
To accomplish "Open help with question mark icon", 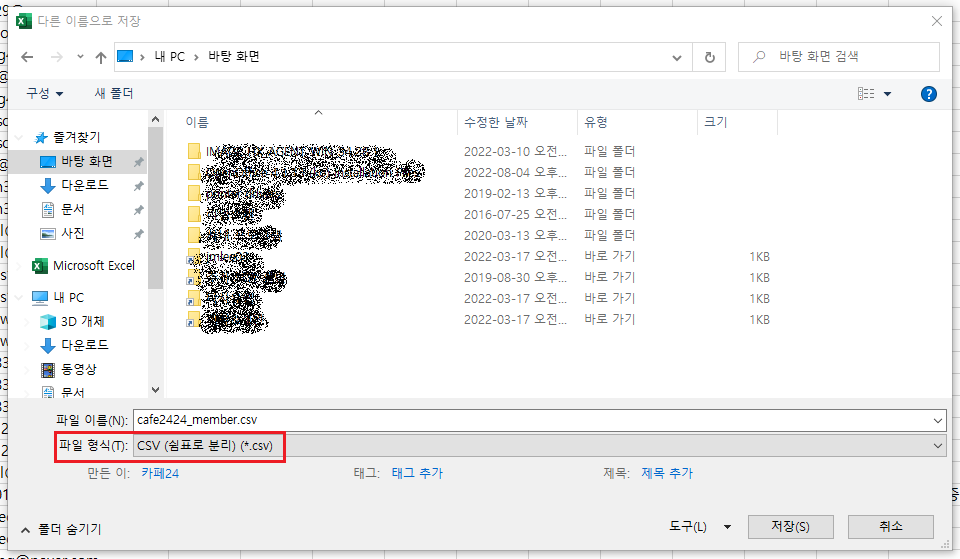I will pyautogui.click(x=928, y=94).
